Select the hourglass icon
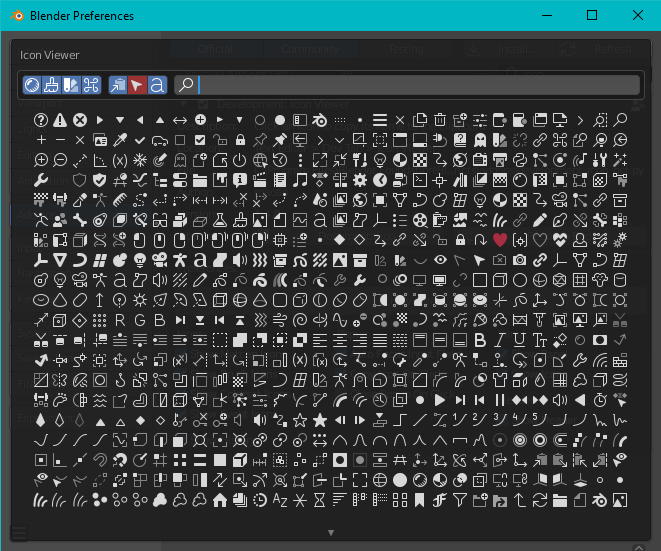Viewport: 661px width, 551px height. pos(320,500)
